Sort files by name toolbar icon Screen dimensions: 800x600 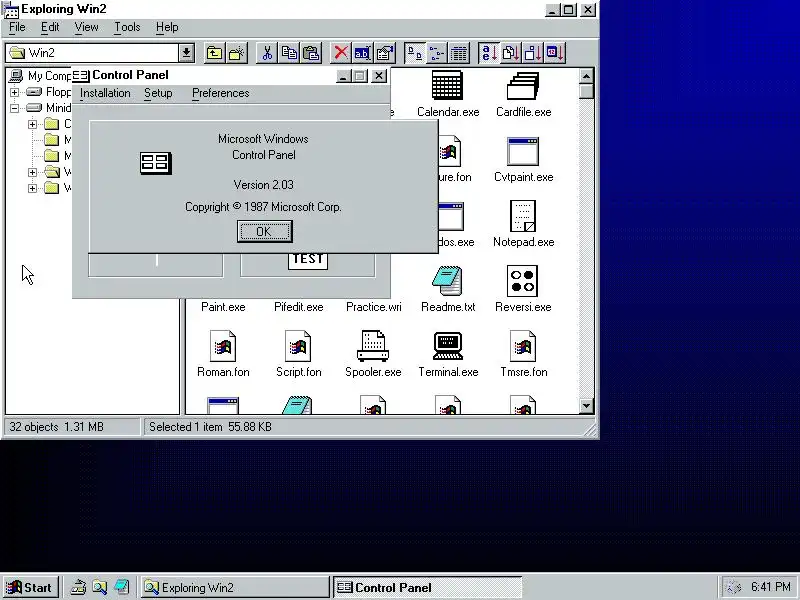pyautogui.click(x=489, y=53)
